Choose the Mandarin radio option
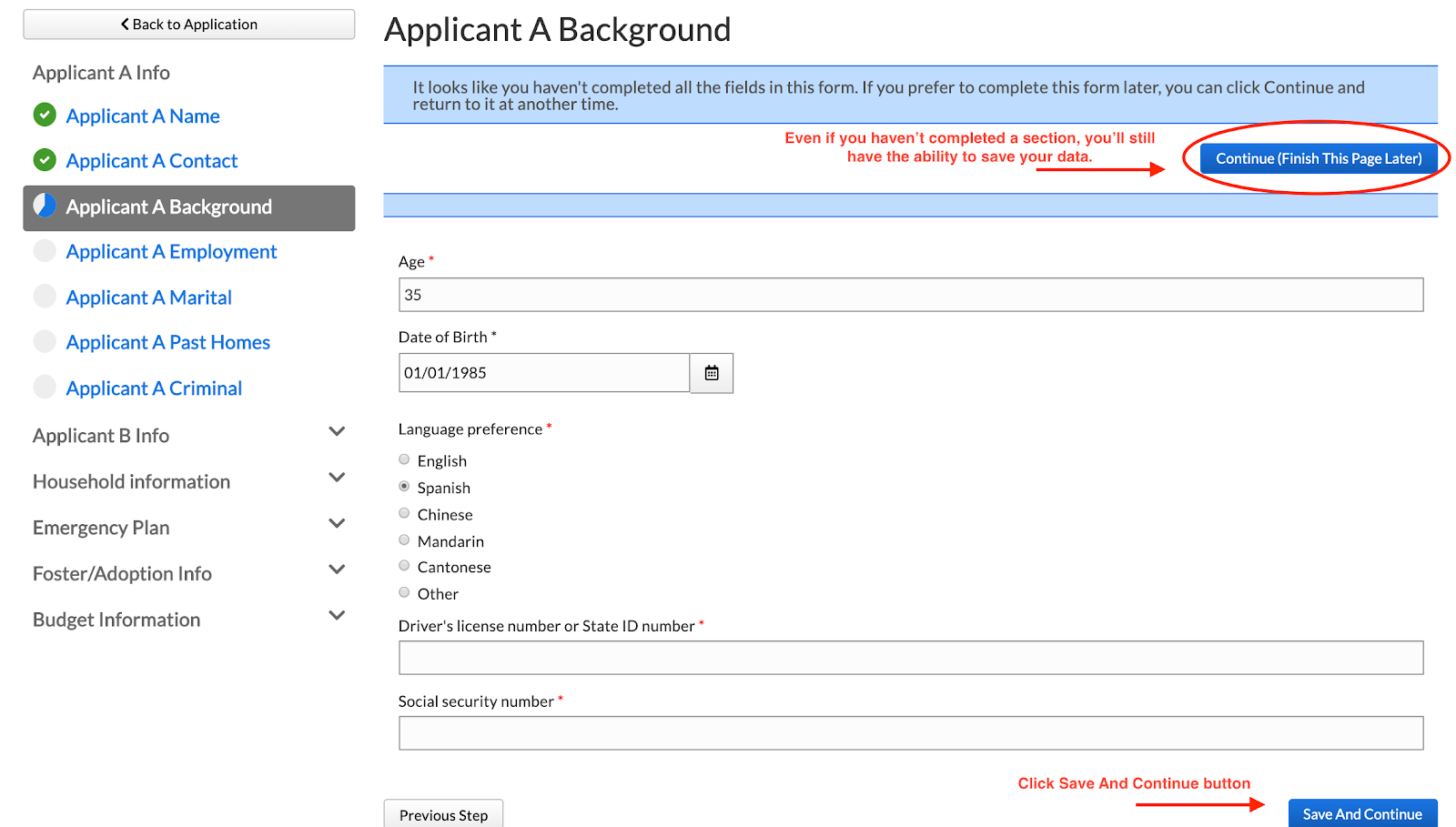 (x=404, y=540)
